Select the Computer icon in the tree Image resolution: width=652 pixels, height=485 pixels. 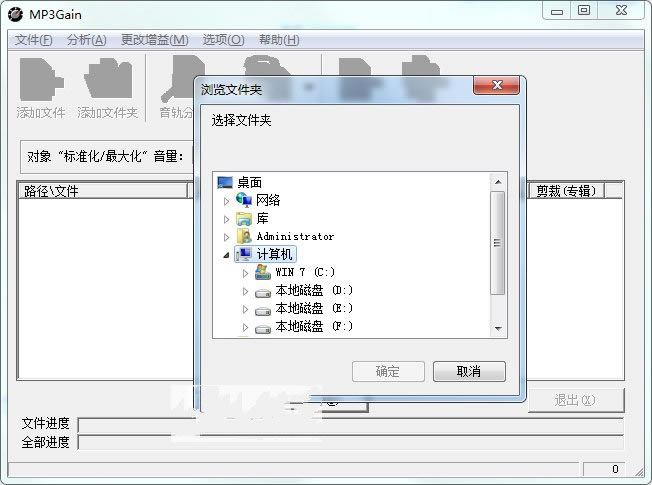coord(244,254)
